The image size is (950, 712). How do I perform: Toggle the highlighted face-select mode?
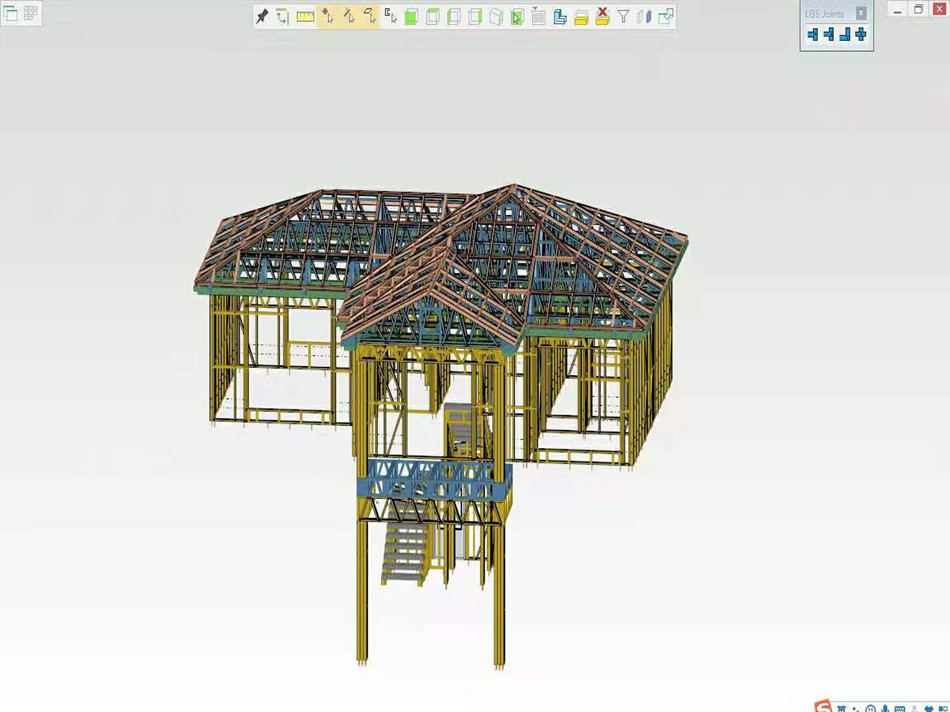tap(370, 16)
